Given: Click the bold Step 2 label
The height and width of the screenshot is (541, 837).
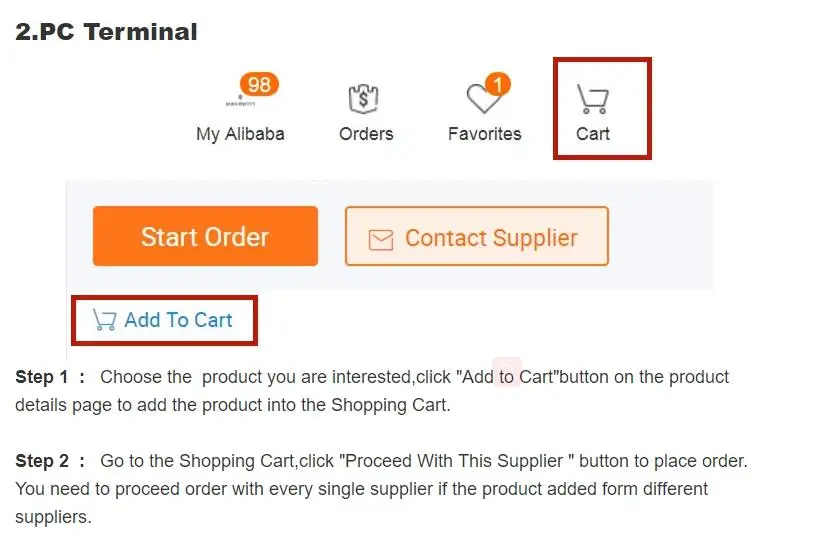Looking at the screenshot, I should 42,462.
